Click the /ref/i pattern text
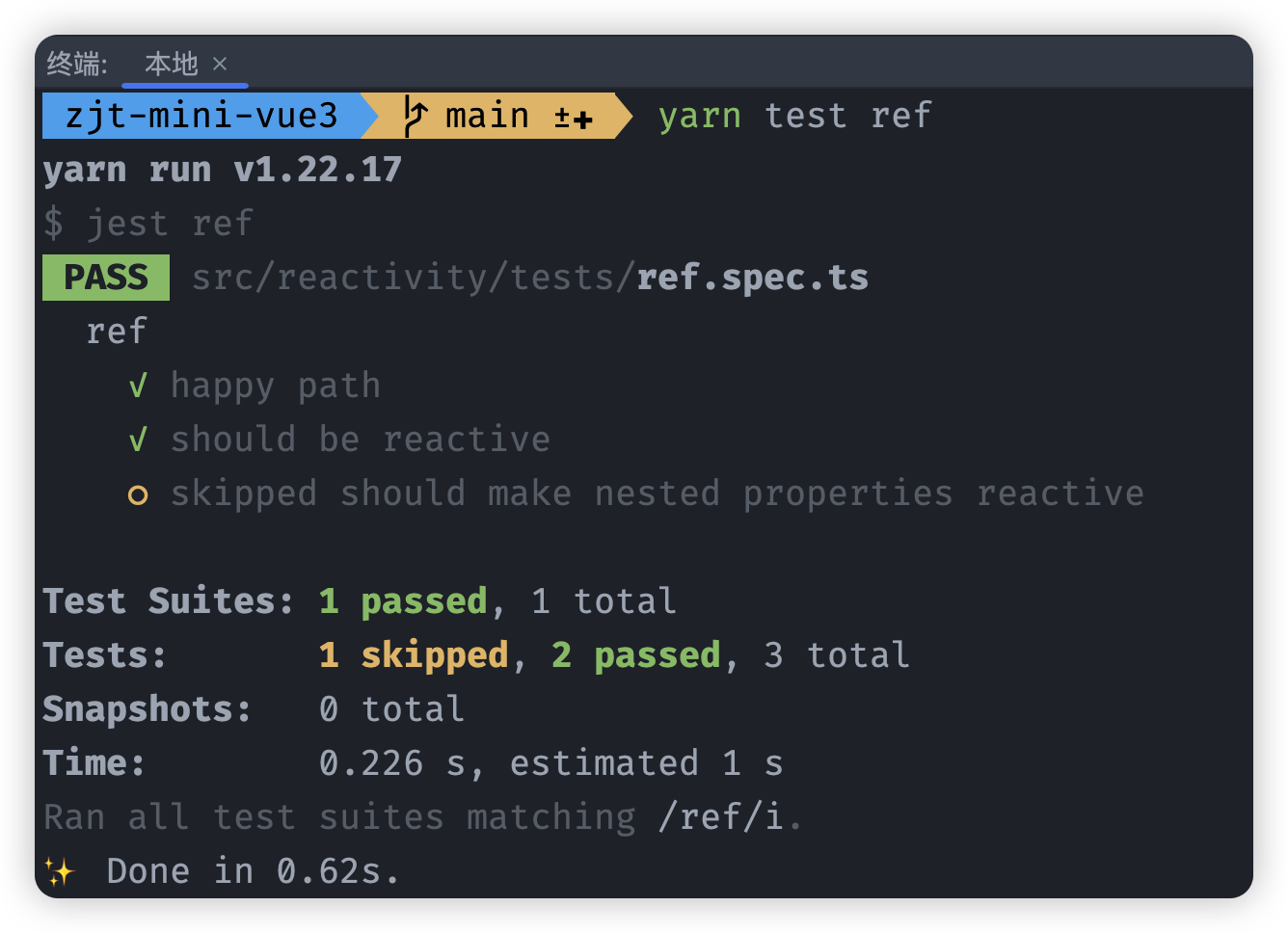The image size is (1288, 933). (x=721, y=817)
